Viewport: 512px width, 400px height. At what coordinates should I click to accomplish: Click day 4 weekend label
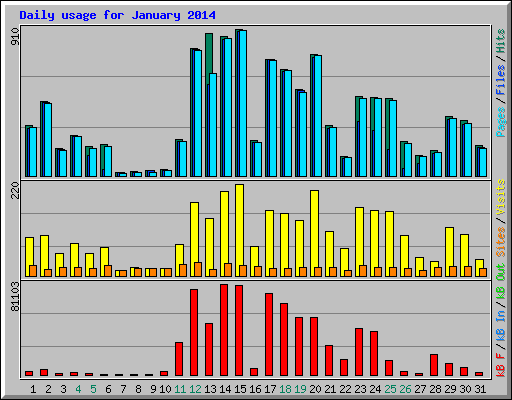[x=78, y=389]
